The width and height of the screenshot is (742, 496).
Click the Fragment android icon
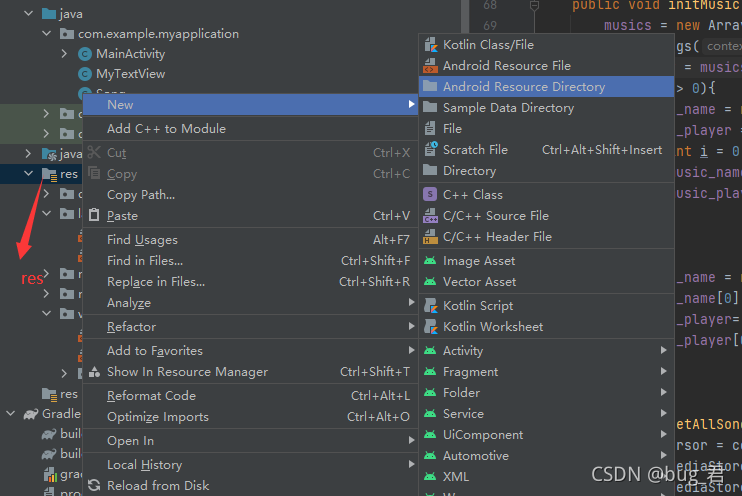(430, 372)
